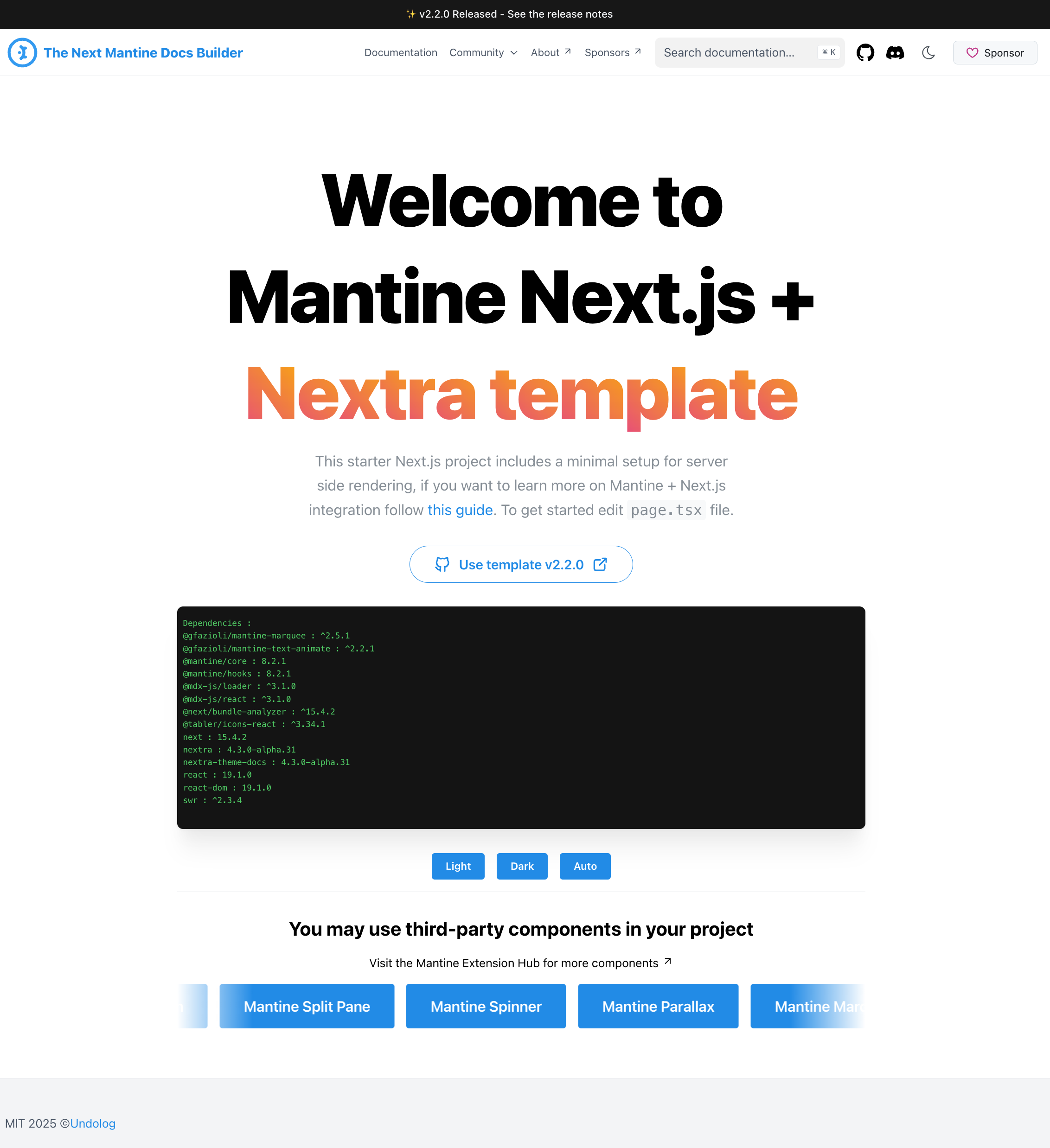1050x1148 pixels.
Task: Click 'swr : ^2.3.4' line
Action: pyautogui.click(x=212, y=800)
